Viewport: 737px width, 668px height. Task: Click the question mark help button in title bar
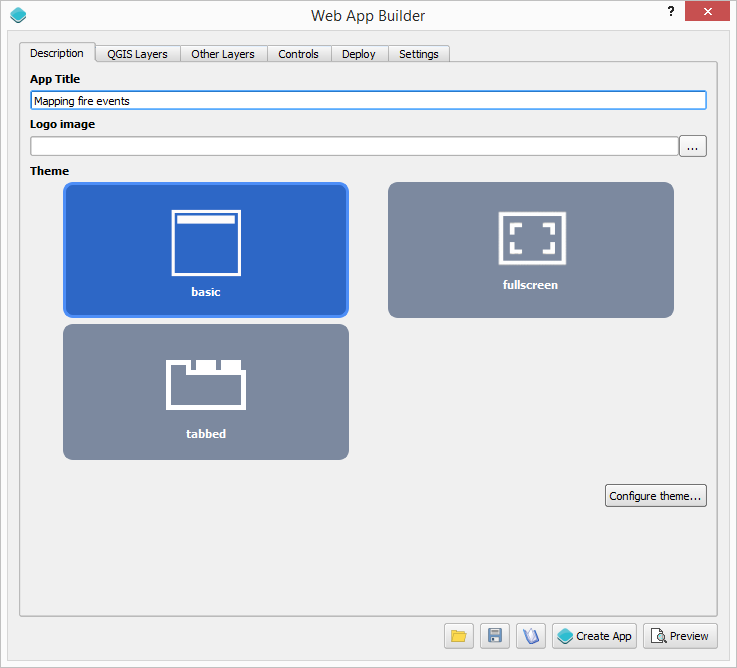tap(670, 11)
